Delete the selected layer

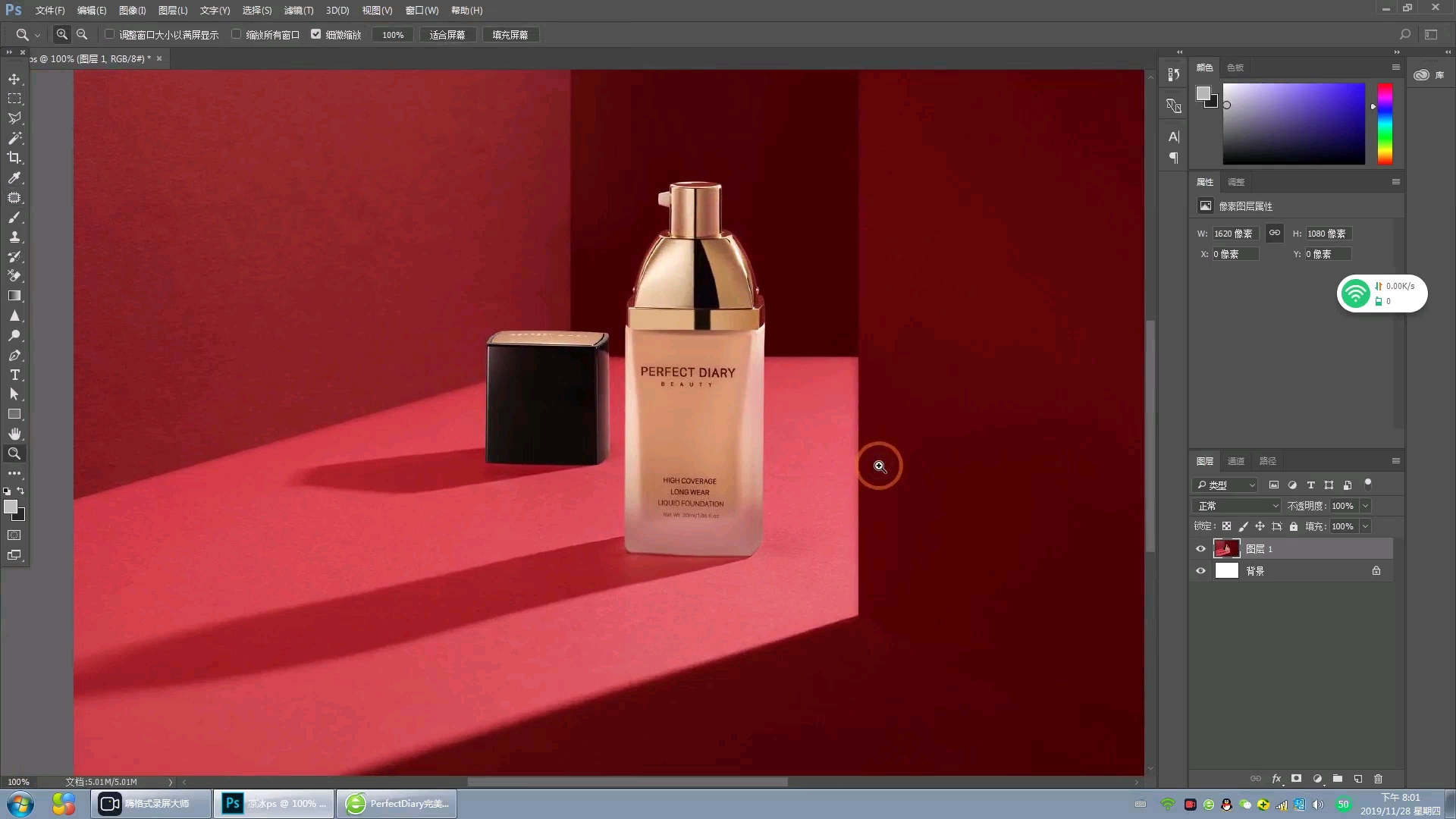[1379, 779]
